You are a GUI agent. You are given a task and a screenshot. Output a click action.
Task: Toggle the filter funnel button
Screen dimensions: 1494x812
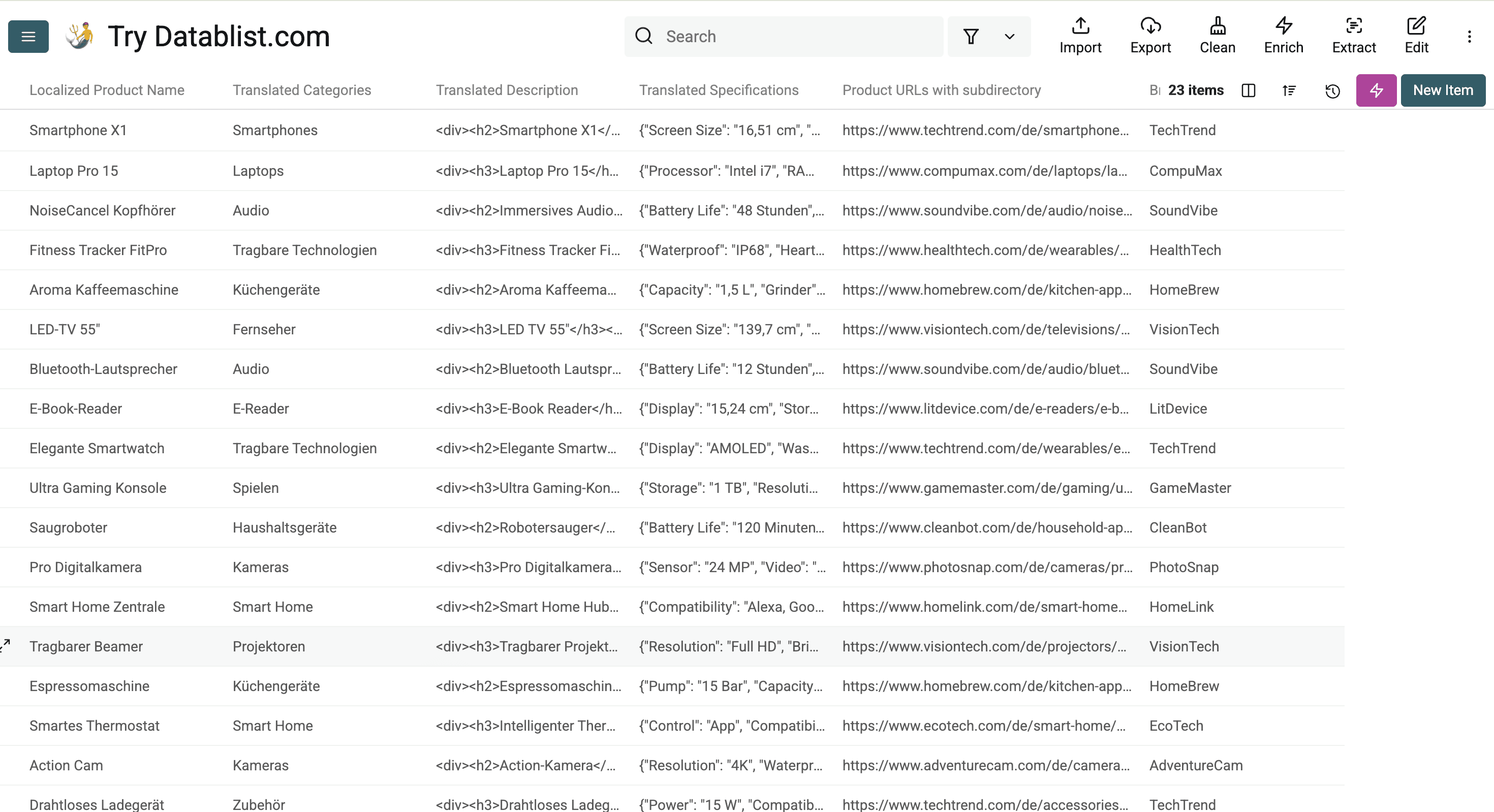coord(972,36)
